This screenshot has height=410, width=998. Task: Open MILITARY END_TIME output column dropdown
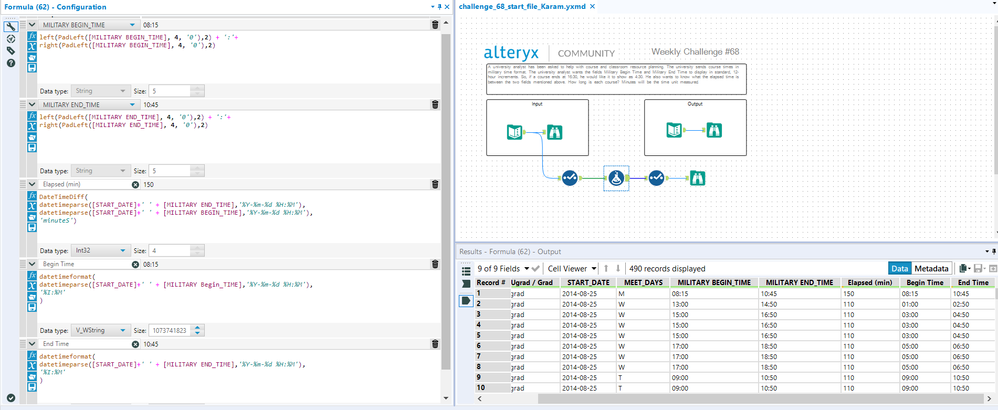tap(132, 104)
